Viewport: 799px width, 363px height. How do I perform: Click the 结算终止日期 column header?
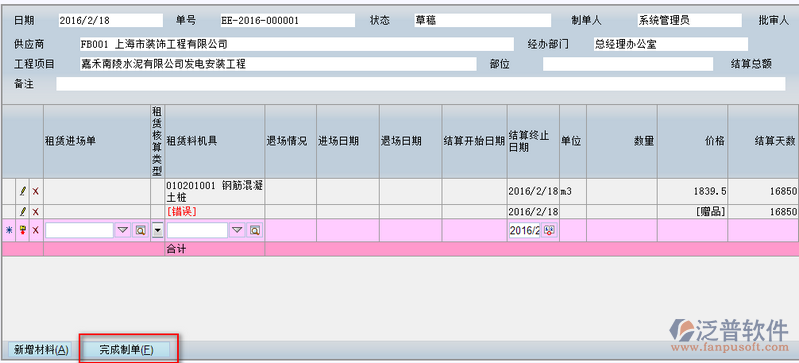point(533,141)
